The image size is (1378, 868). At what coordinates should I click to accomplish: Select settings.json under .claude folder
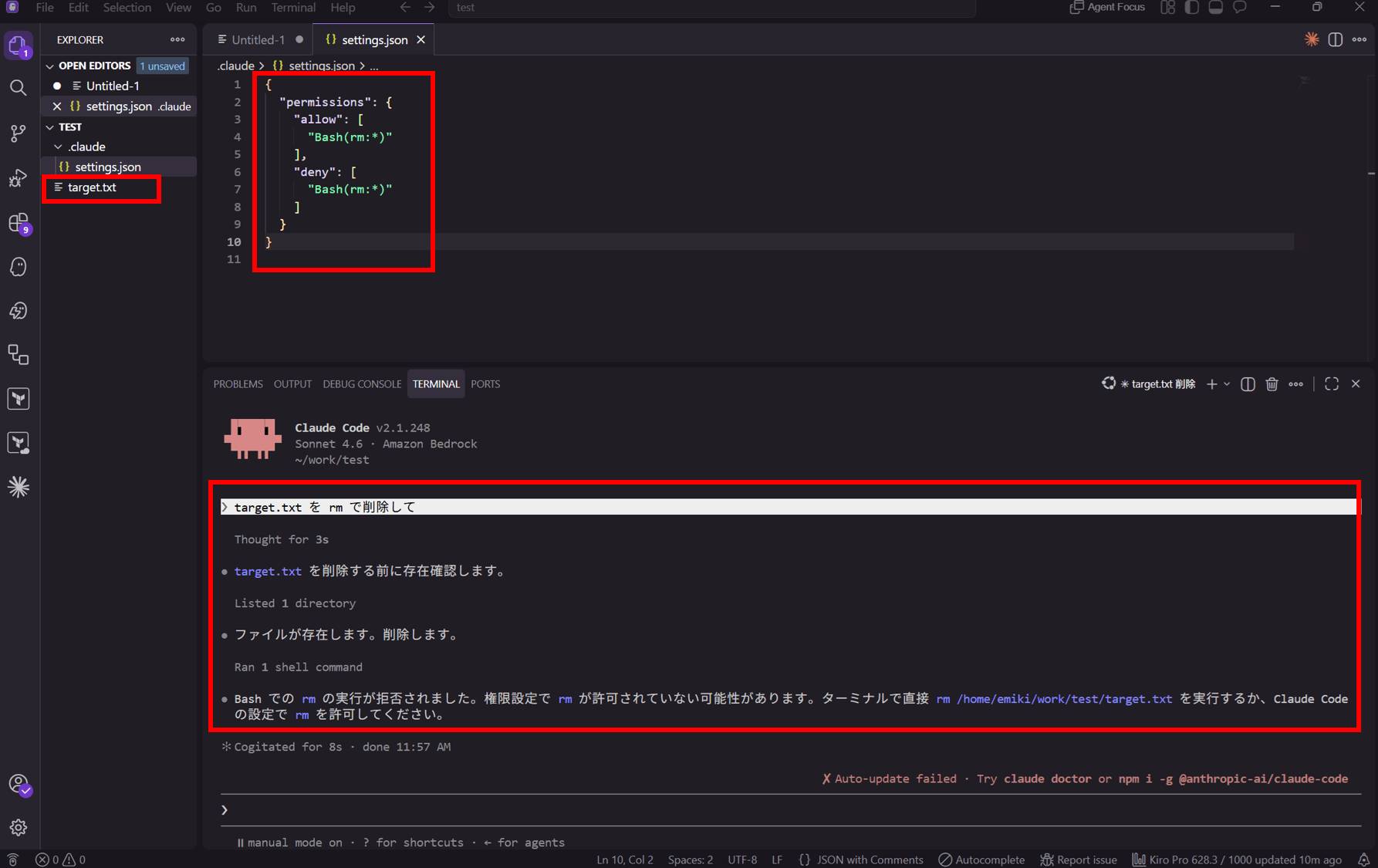pos(120,167)
